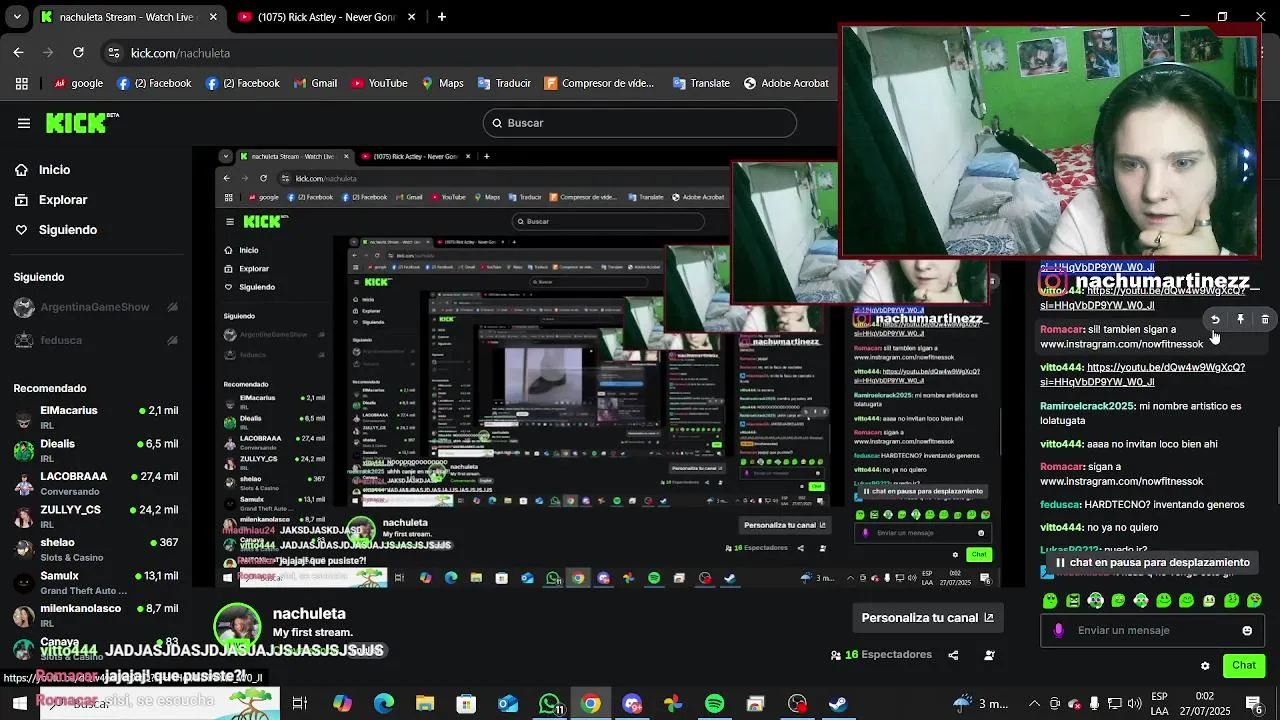Image resolution: width=1280 pixels, height=720 pixels.
Task: Open Microsoft Edge from the taskbar
Action: coord(384,704)
